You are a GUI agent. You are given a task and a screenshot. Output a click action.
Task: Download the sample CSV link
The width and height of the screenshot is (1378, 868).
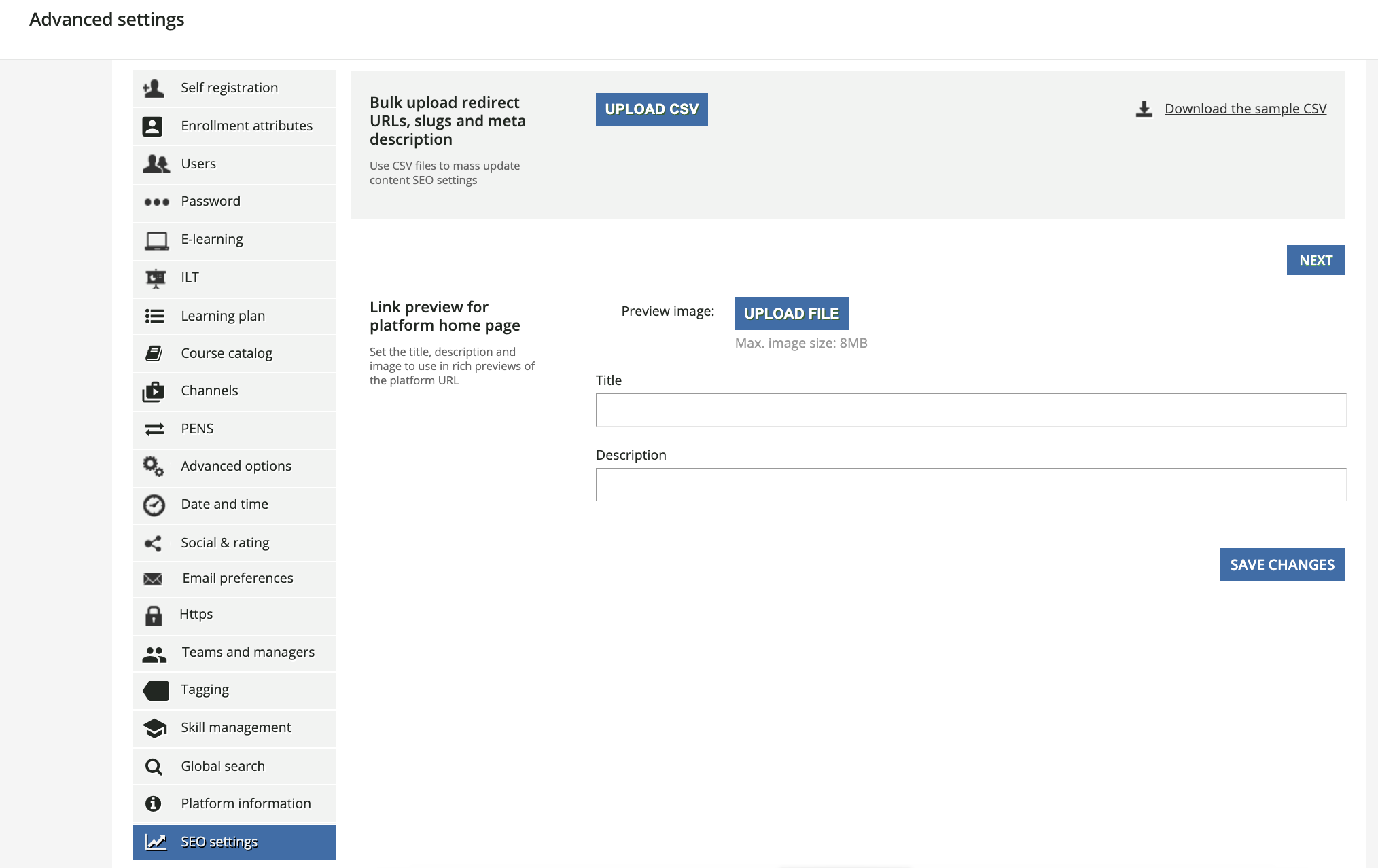click(1245, 109)
